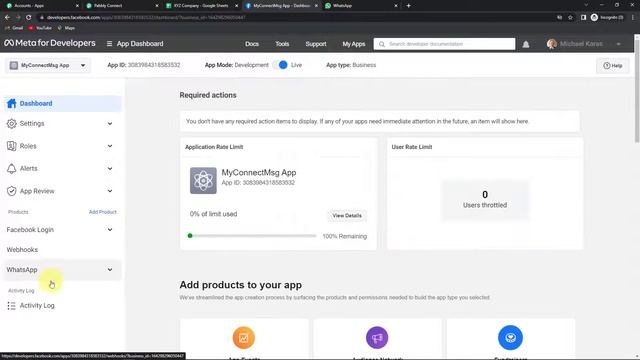Open Webhooks in the sidebar
The height and width of the screenshot is (360, 640).
(x=22, y=249)
